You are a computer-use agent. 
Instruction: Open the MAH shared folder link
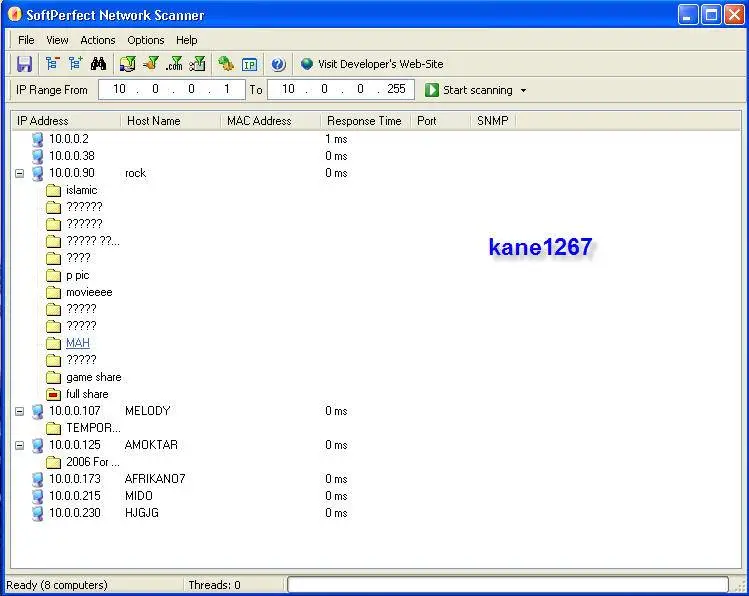click(x=78, y=343)
